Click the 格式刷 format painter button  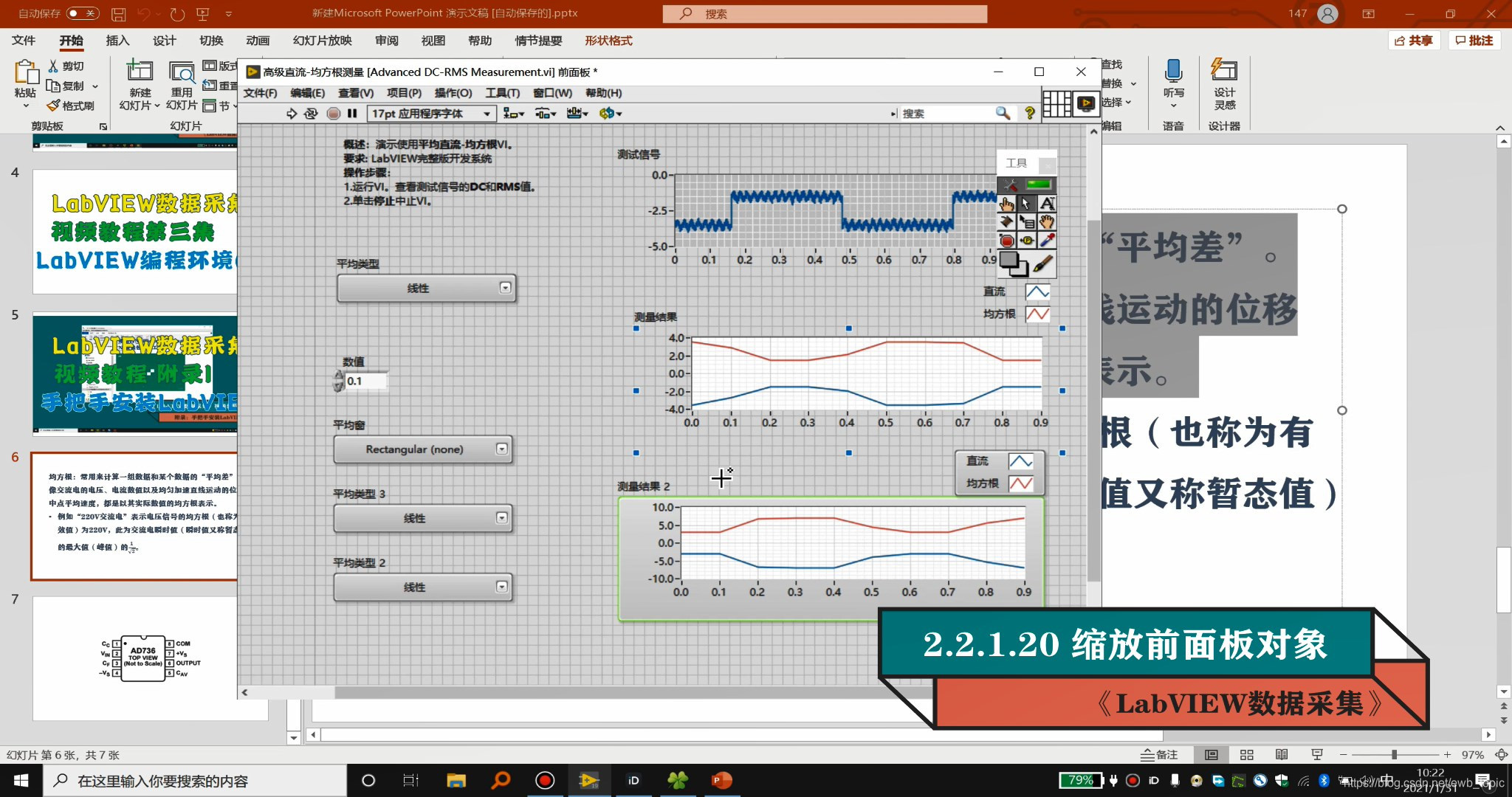pos(71,106)
